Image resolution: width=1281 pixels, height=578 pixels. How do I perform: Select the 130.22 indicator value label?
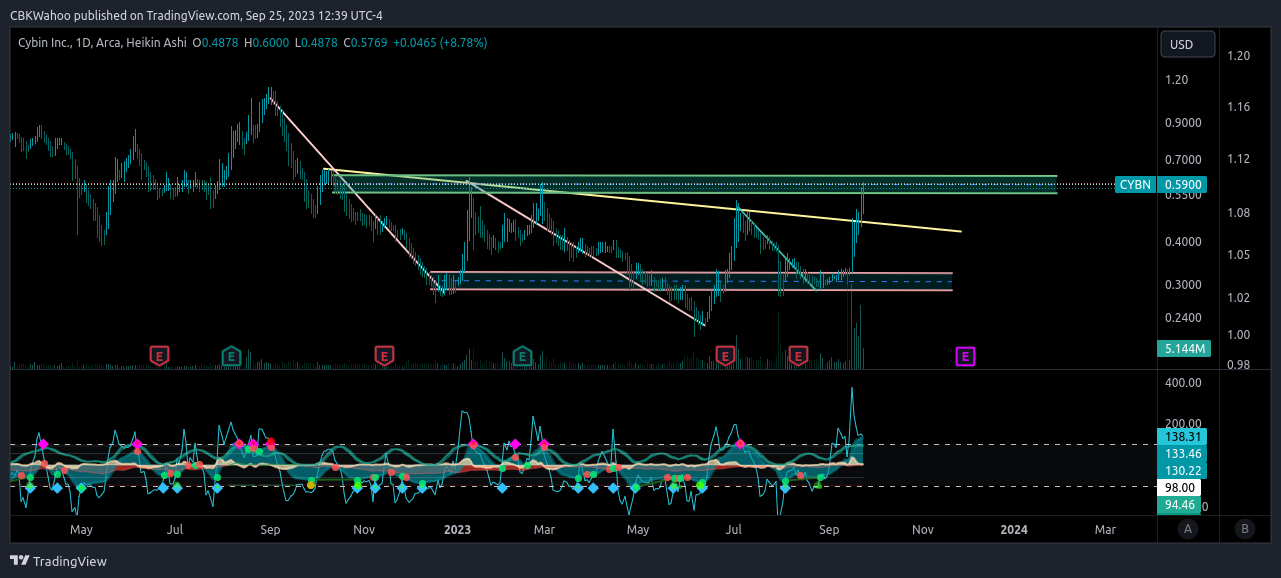[x=1182, y=470]
